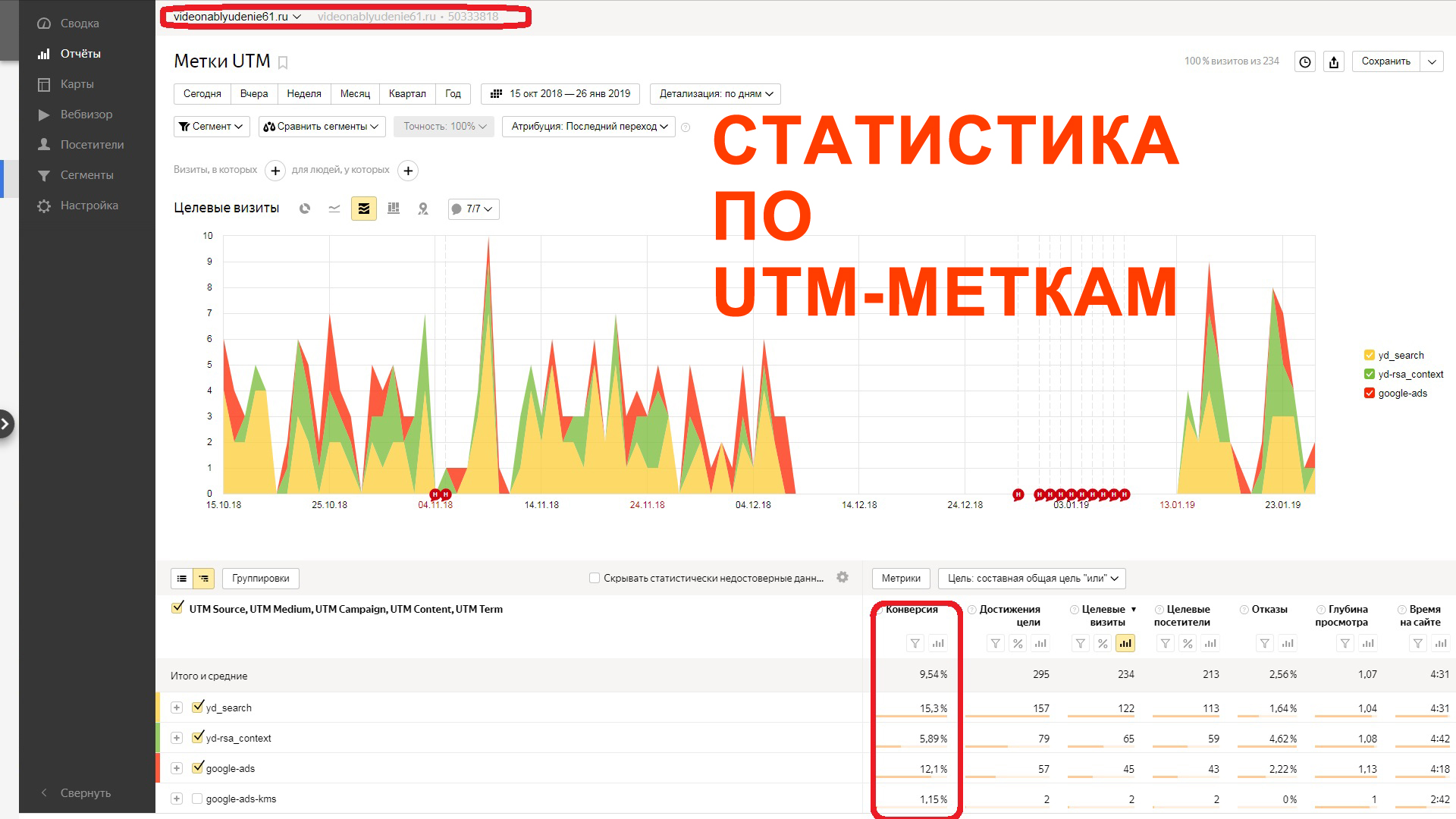Image resolution: width=1456 pixels, height=819 pixels.
Task: Open the Атрибуция: Последний переход dropdown
Action: click(588, 127)
